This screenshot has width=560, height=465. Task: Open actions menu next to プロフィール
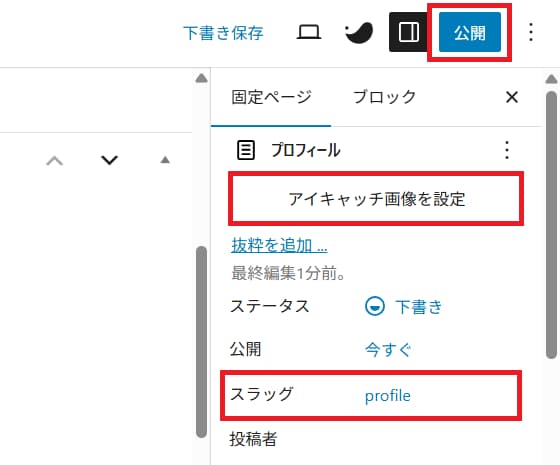point(507,150)
